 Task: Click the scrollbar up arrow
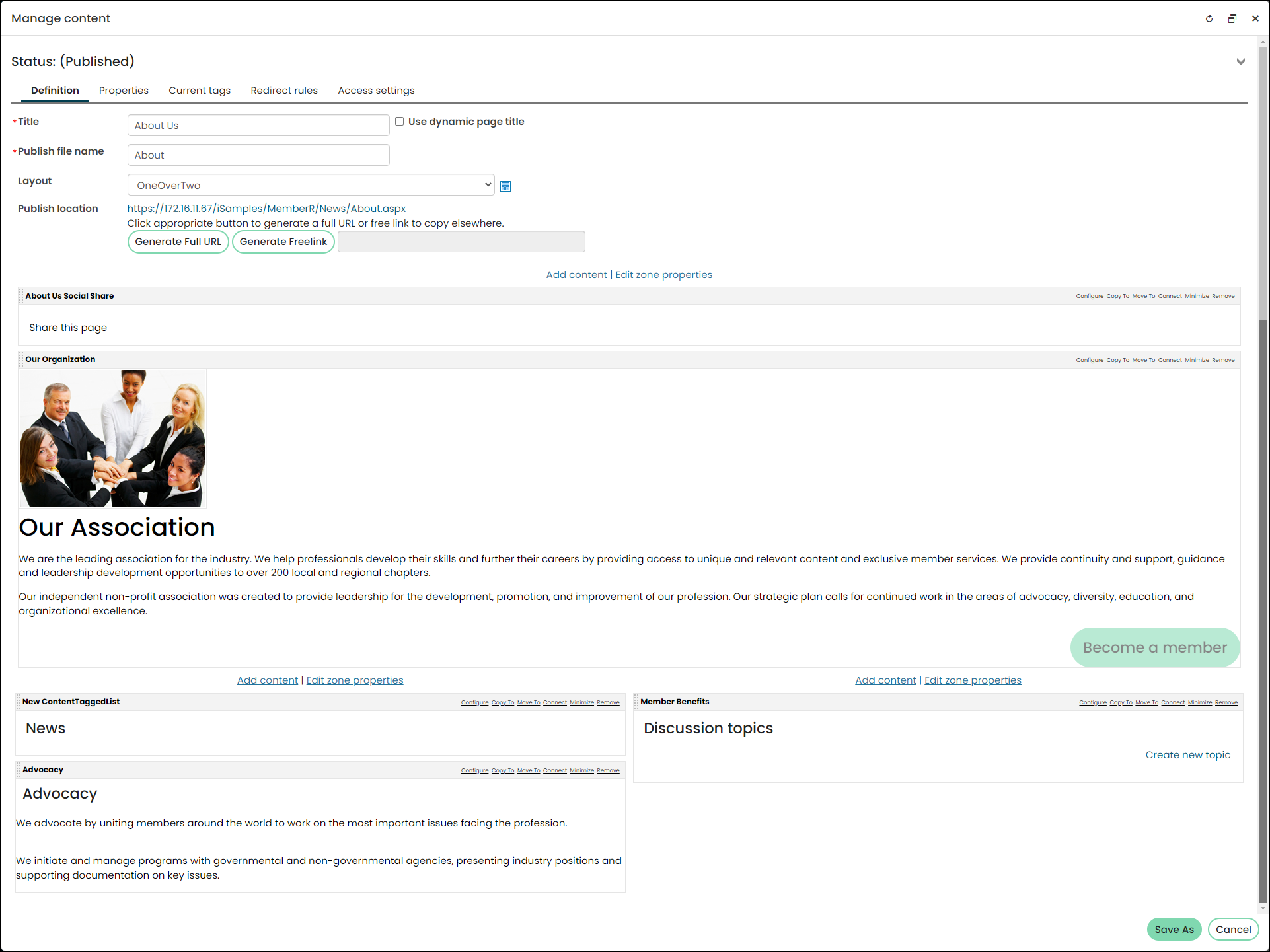coord(1263,42)
